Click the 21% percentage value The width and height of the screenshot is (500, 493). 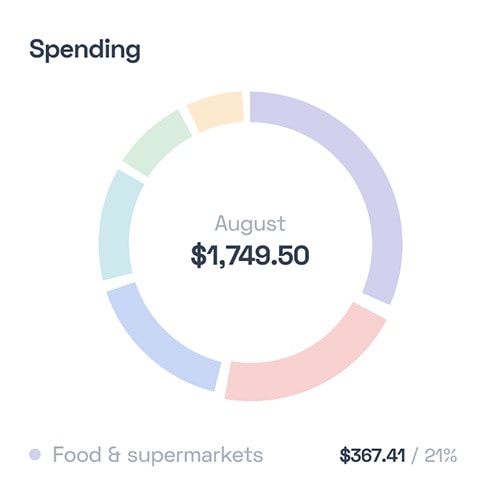pyautogui.click(x=440, y=455)
